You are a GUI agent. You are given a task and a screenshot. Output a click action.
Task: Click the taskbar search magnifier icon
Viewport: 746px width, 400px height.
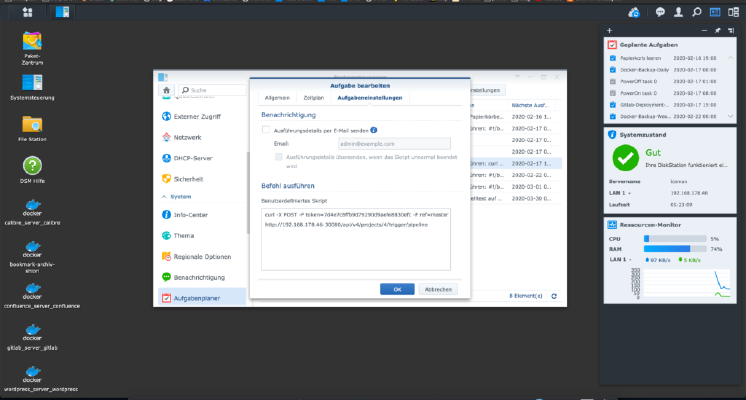pyautogui.click(x=697, y=12)
